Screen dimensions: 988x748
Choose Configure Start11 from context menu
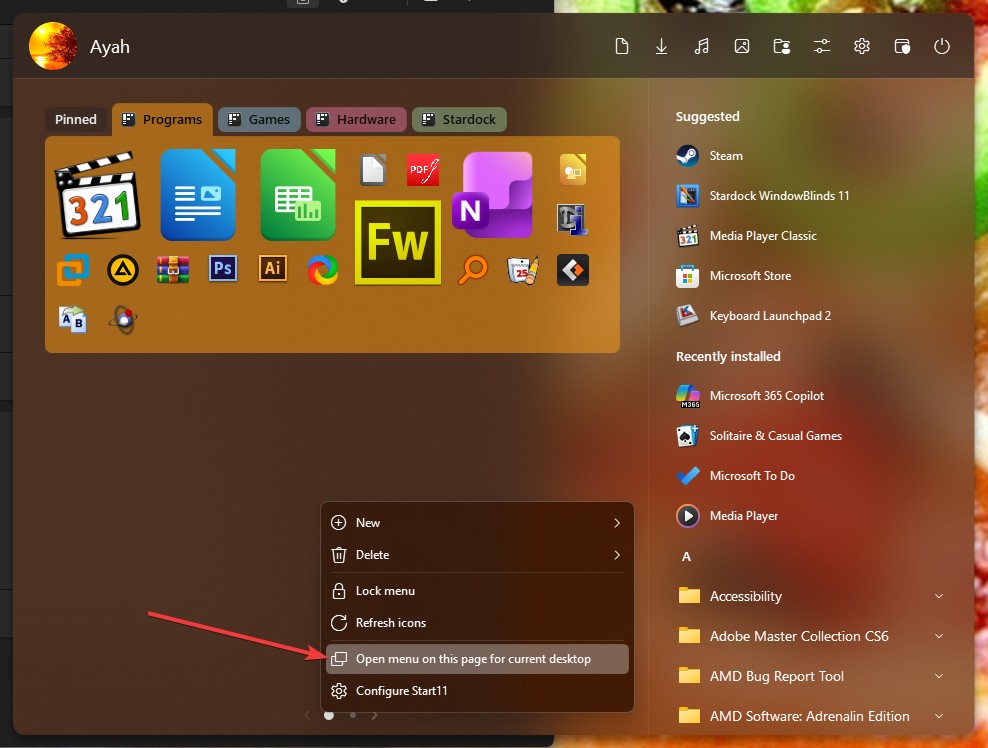402,691
